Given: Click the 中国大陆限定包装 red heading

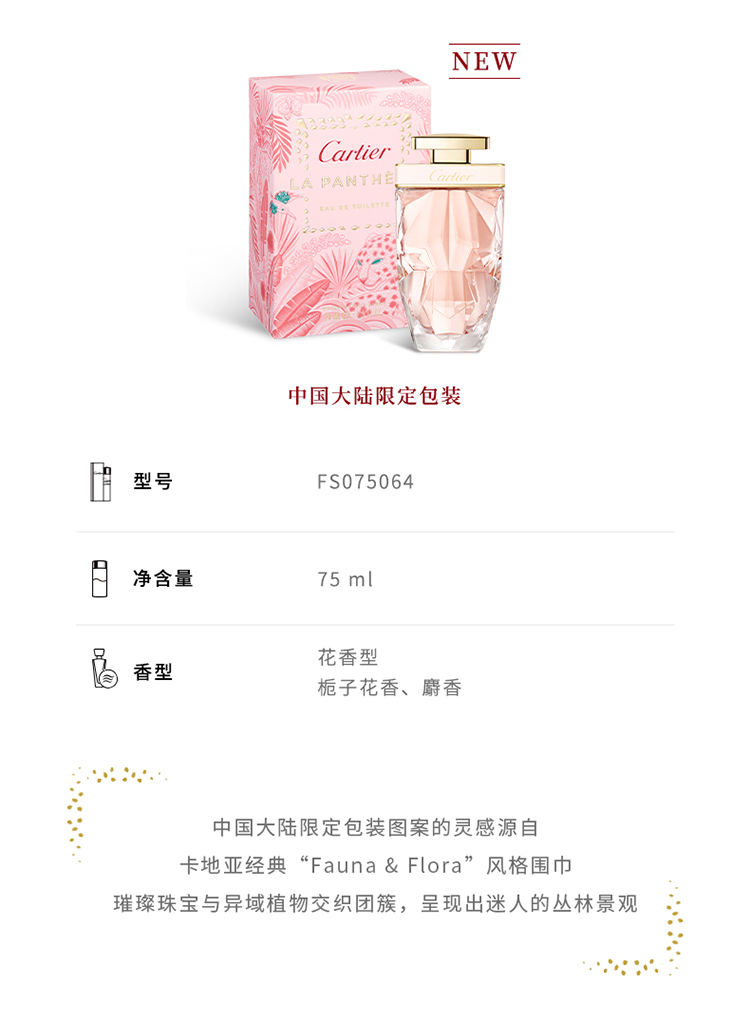Looking at the screenshot, I should (375, 396).
